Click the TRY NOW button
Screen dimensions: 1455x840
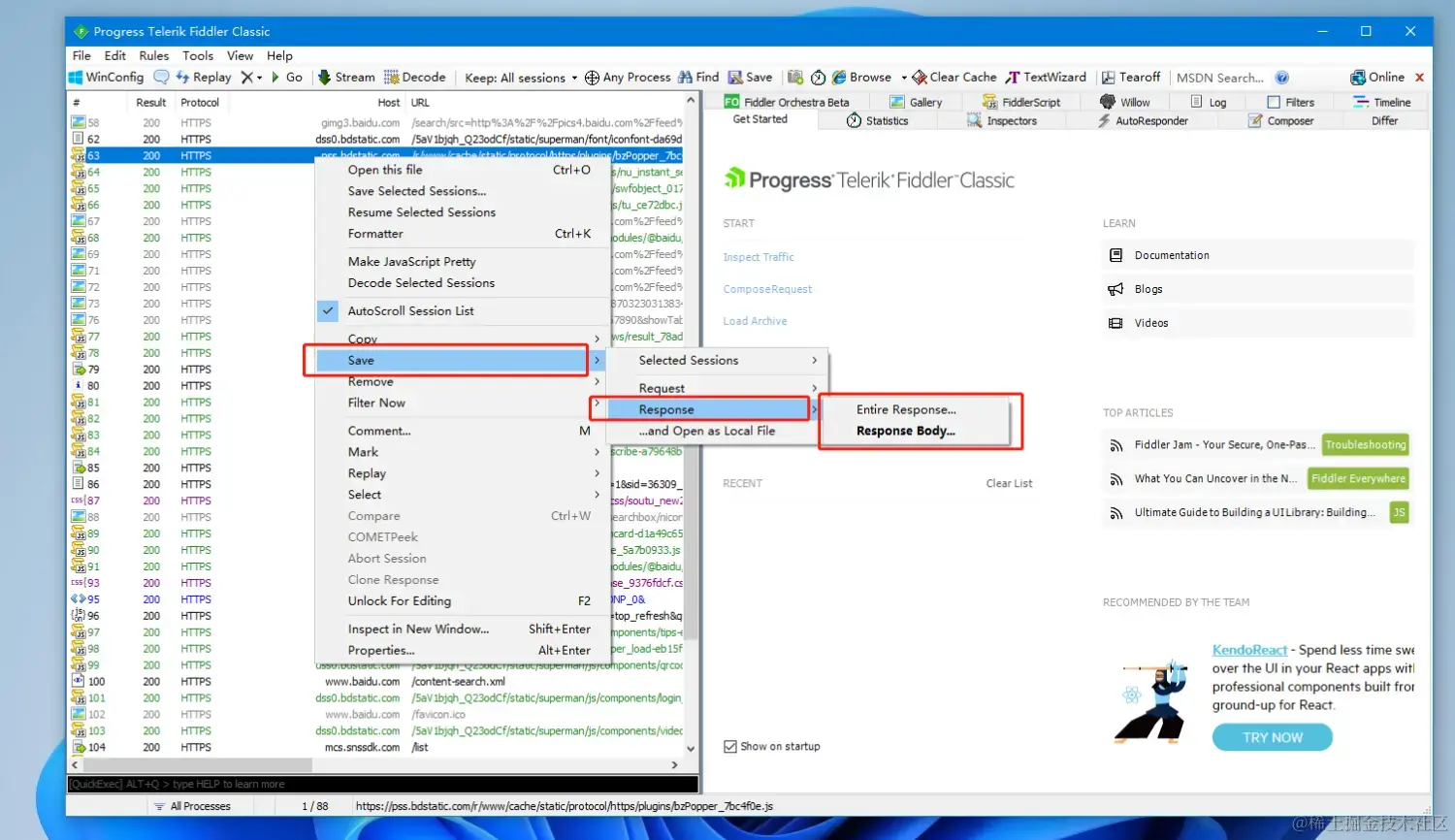[1272, 738]
